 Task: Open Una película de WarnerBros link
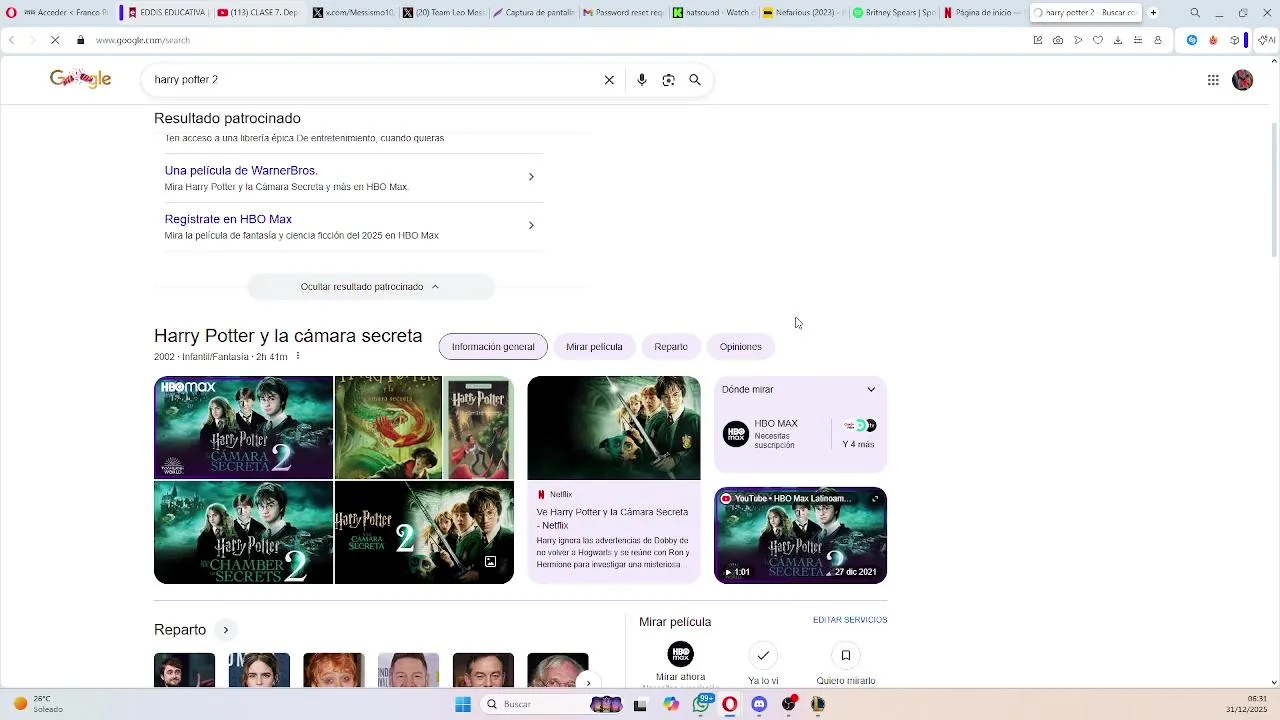coord(241,171)
